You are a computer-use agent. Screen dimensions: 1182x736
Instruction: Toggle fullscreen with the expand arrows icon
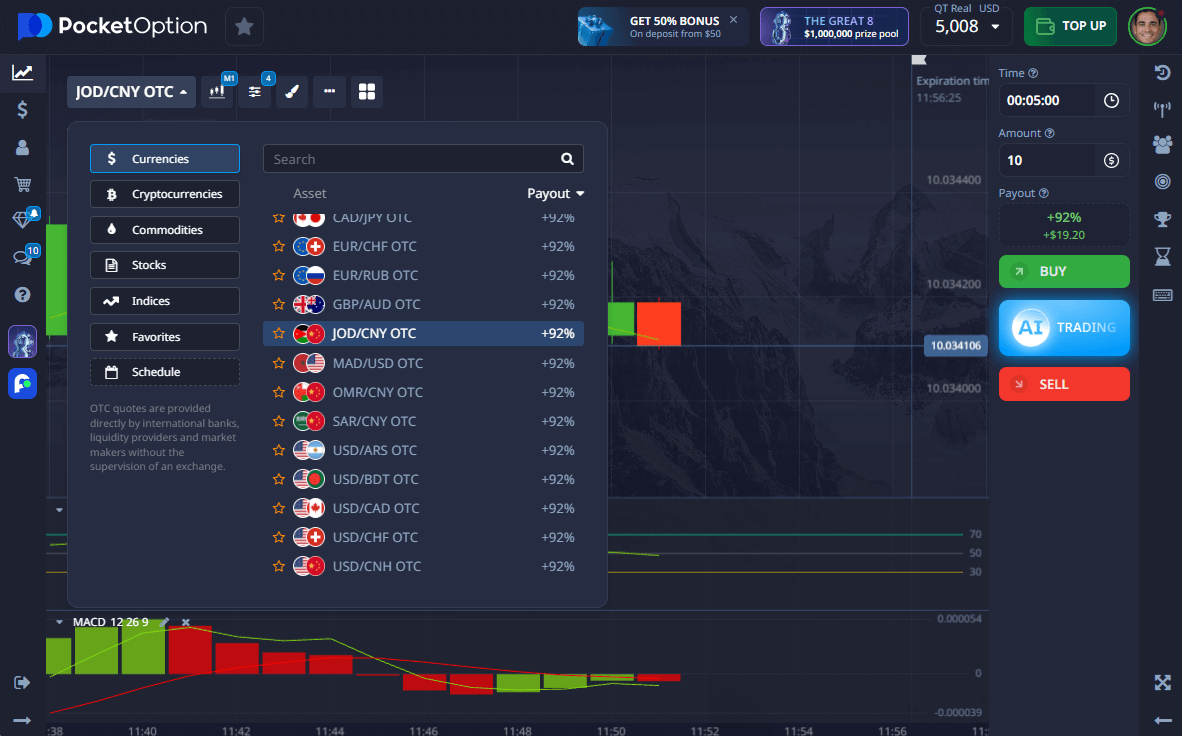tap(1162, 682)
